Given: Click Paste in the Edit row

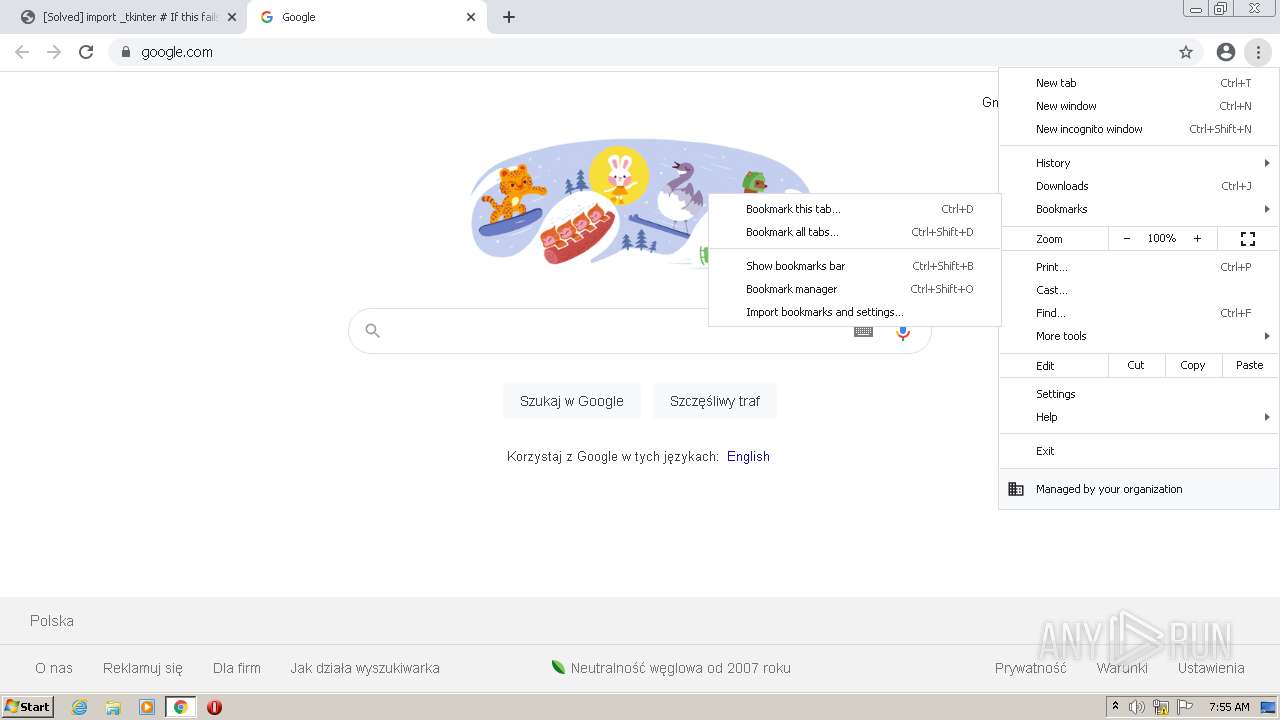Looking at the screenshot, I should [x=1250, y=365].
